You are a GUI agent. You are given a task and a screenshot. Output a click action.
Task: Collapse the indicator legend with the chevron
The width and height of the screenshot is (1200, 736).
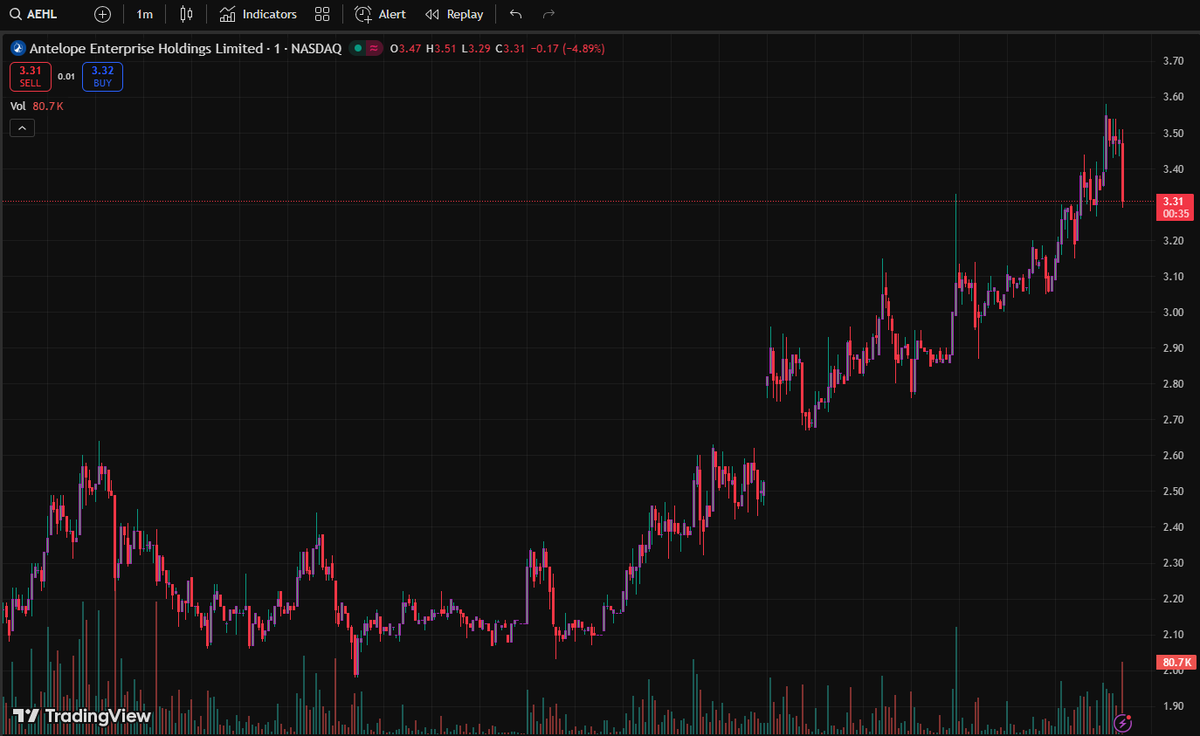22,127
